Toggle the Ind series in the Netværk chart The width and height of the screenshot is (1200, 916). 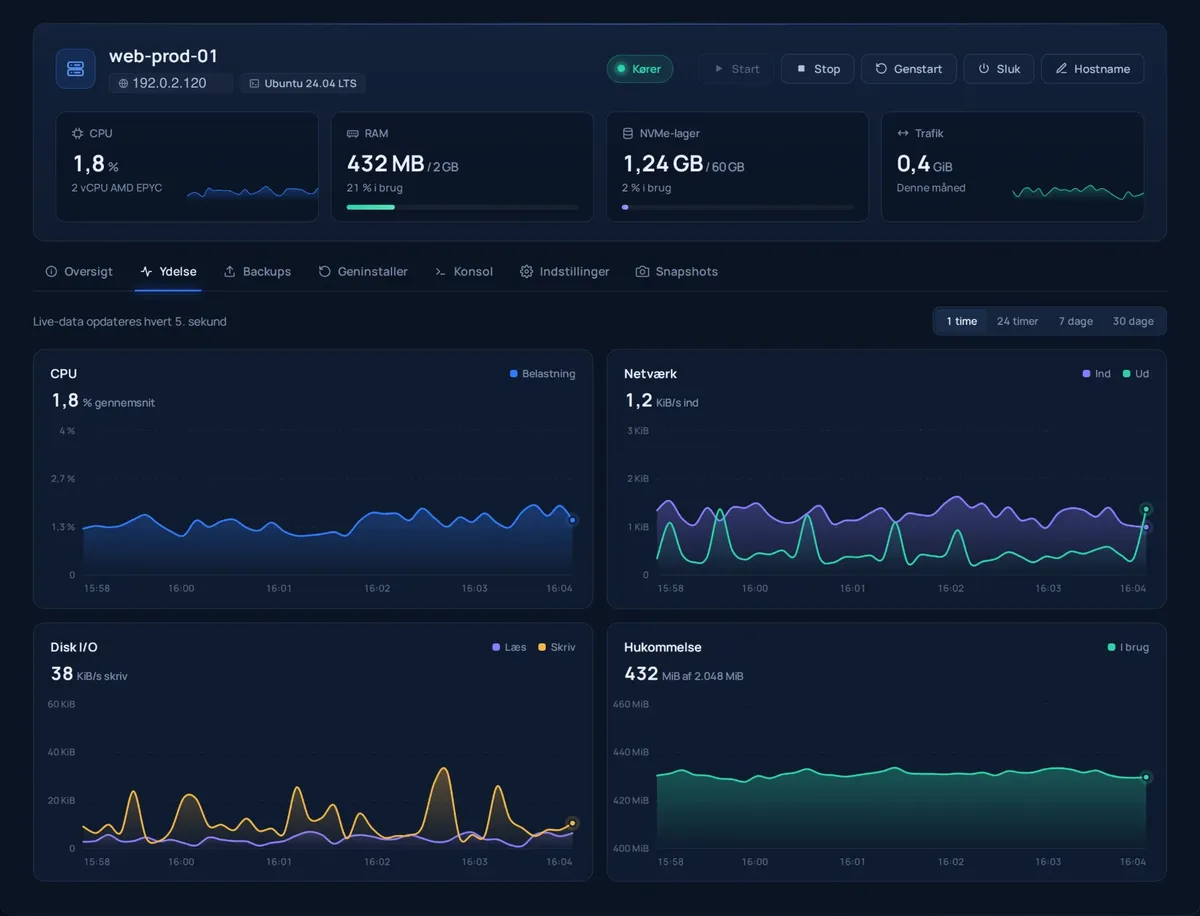[1097, 374]
